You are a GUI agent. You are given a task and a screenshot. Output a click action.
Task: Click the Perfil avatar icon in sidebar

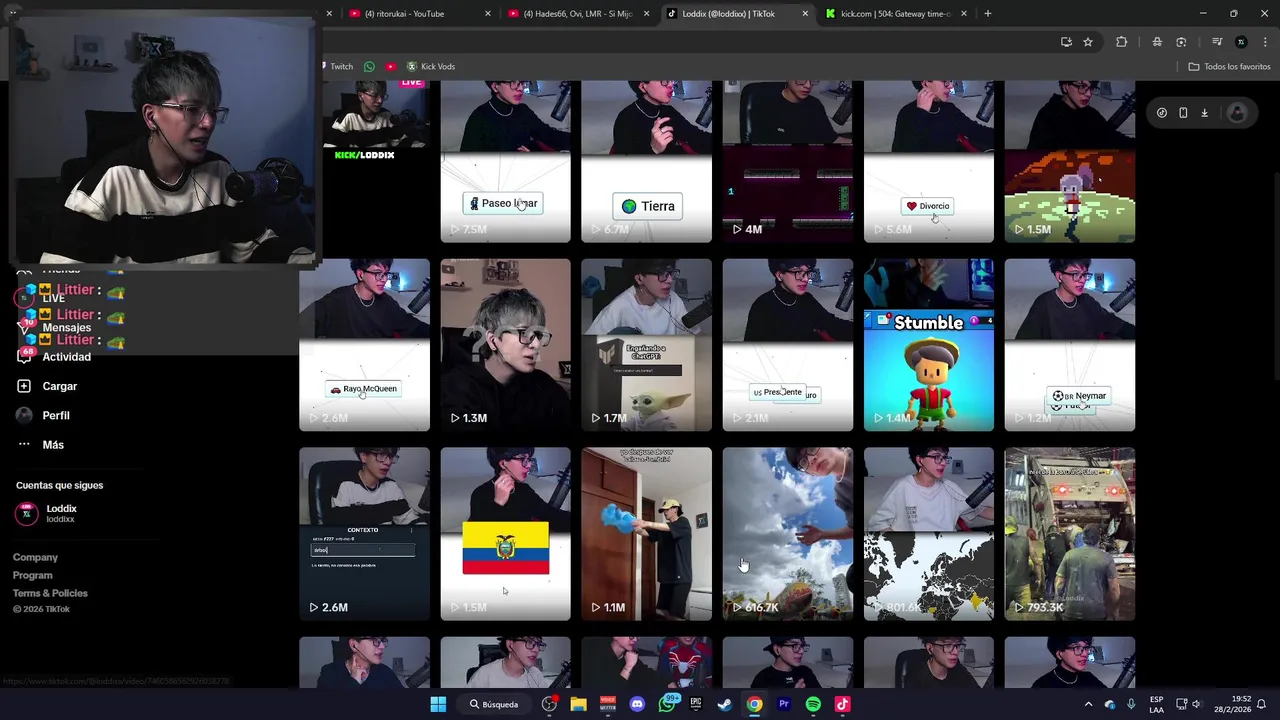point(24,415)
